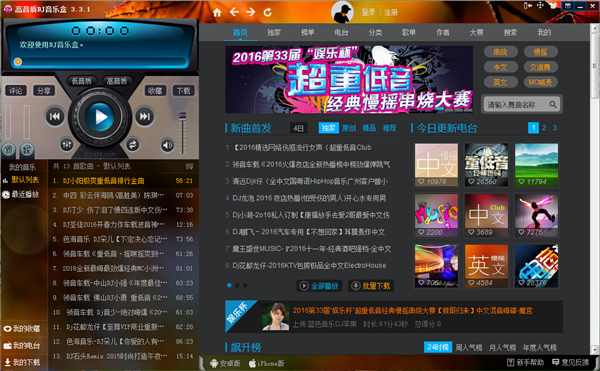Click the magnifier search icon
Viewport: 600px width, 371px height.
click(x=553, y=104)
